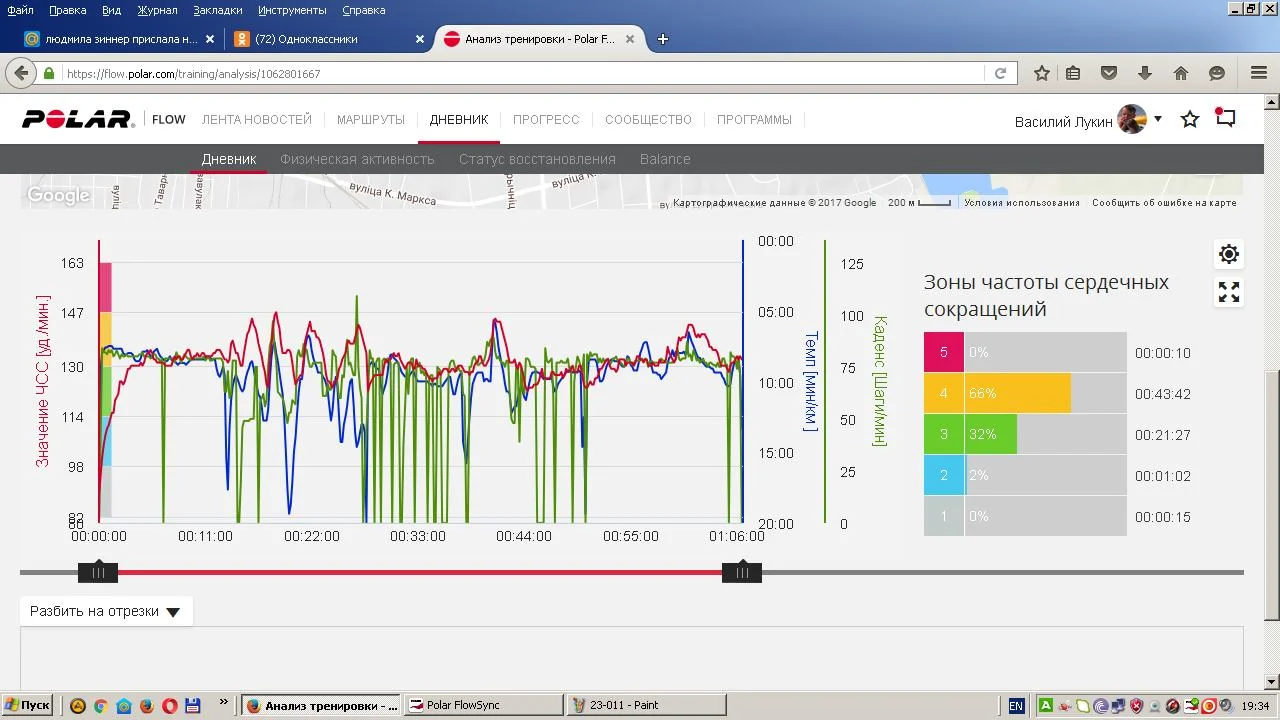This screenshot has height=720, width=1280.
Task: Open a new browser tab
Action: click(x=662, y=39)
